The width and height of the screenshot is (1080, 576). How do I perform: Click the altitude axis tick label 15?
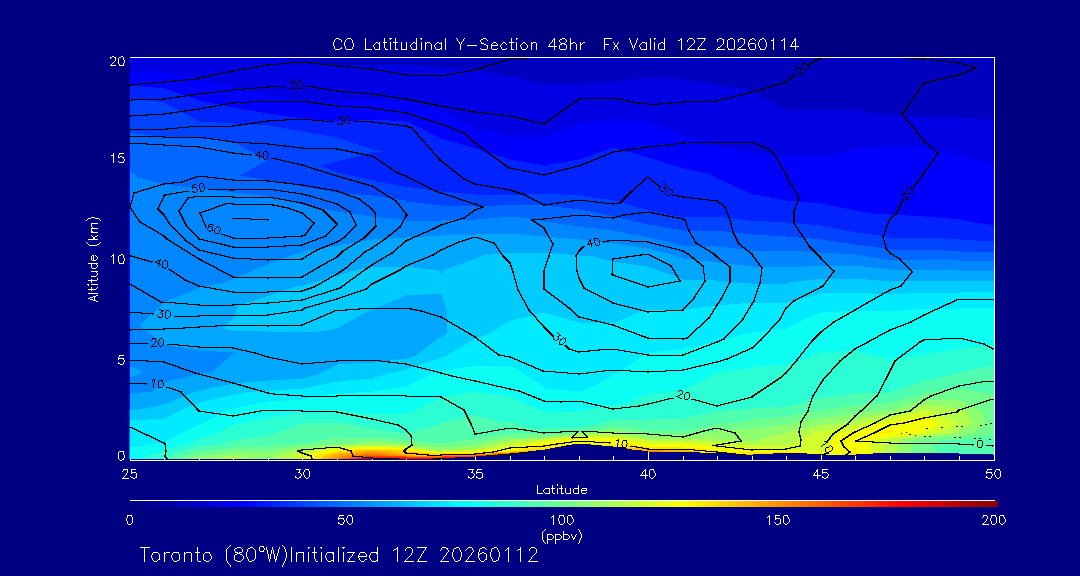coord(117,158)
